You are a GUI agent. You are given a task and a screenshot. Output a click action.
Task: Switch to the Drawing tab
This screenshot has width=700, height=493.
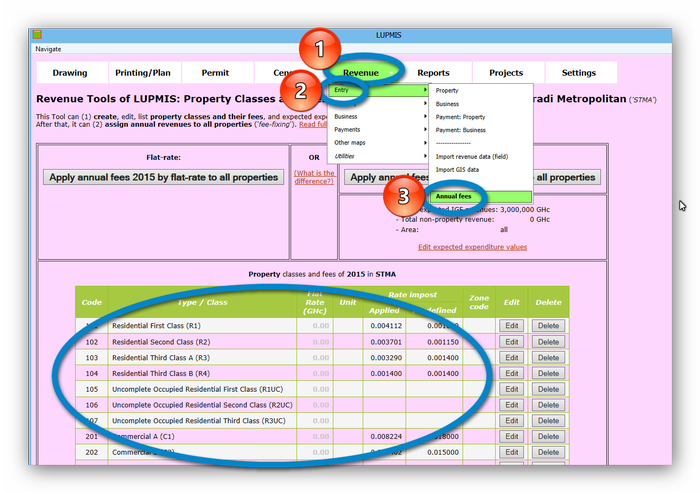[70, 73]
